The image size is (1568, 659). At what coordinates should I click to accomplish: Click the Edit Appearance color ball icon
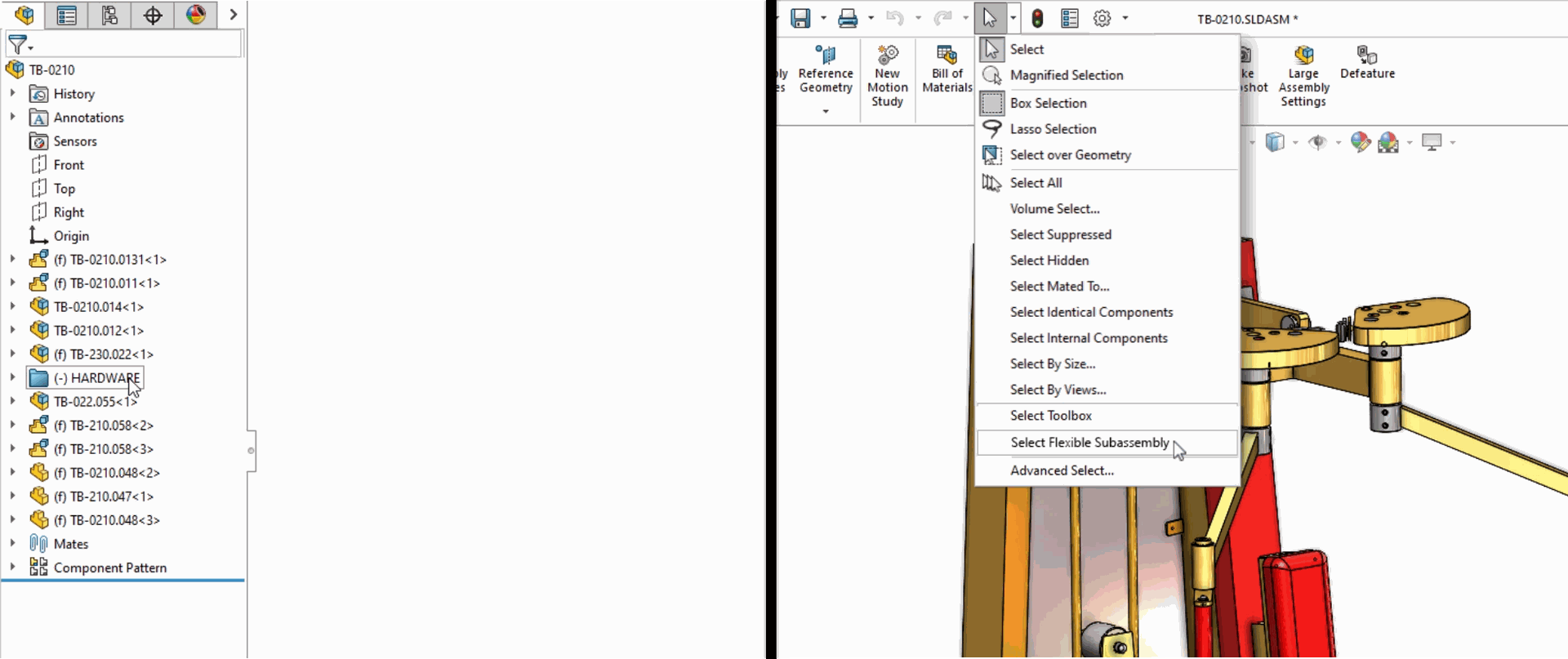coord(1360,142)
